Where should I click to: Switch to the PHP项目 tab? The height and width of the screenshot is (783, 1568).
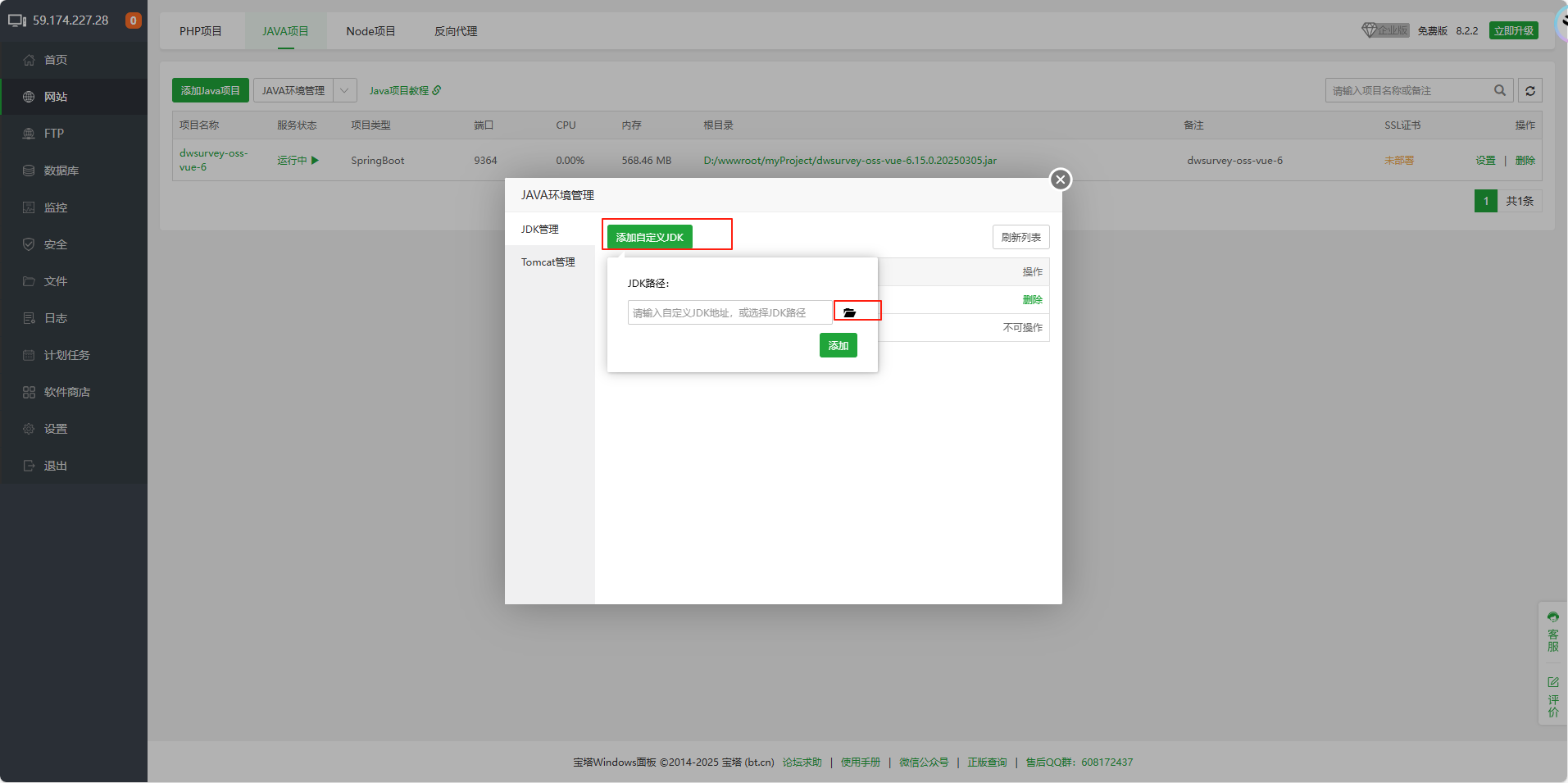(x=201, y=31)
